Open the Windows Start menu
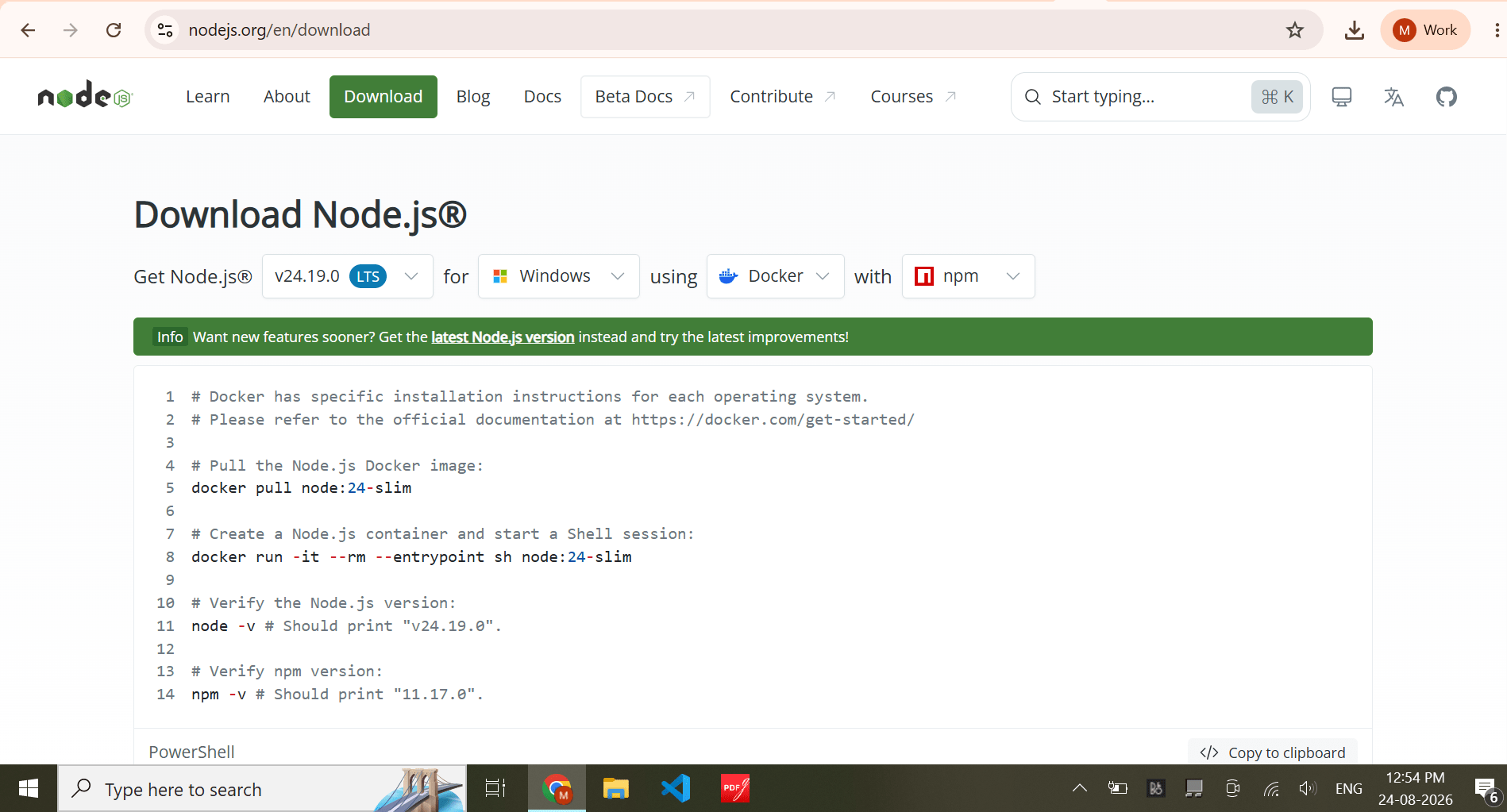The height and width of the screenshot is (812, 1507). 29,789
